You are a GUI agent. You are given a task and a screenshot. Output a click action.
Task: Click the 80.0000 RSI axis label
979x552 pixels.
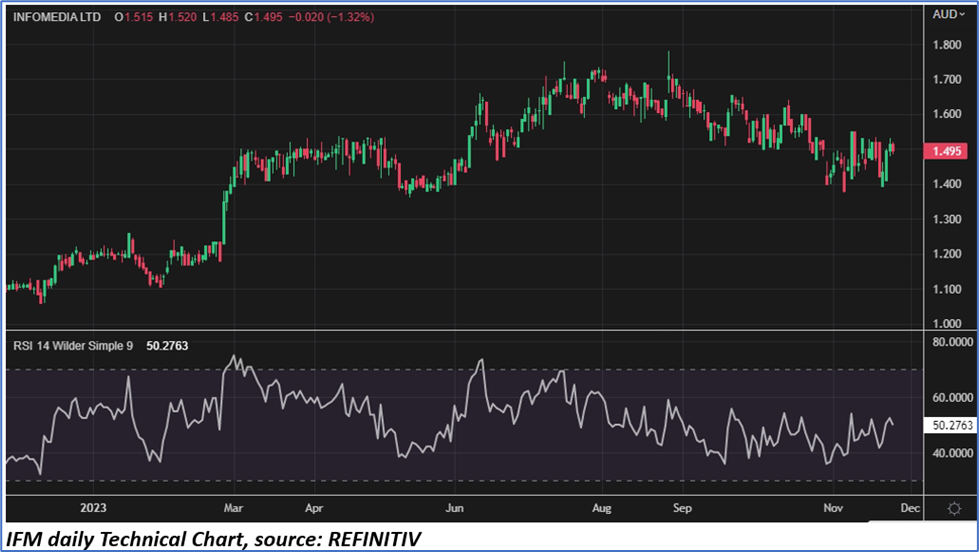pyautogui.click(x=952, y=342)
